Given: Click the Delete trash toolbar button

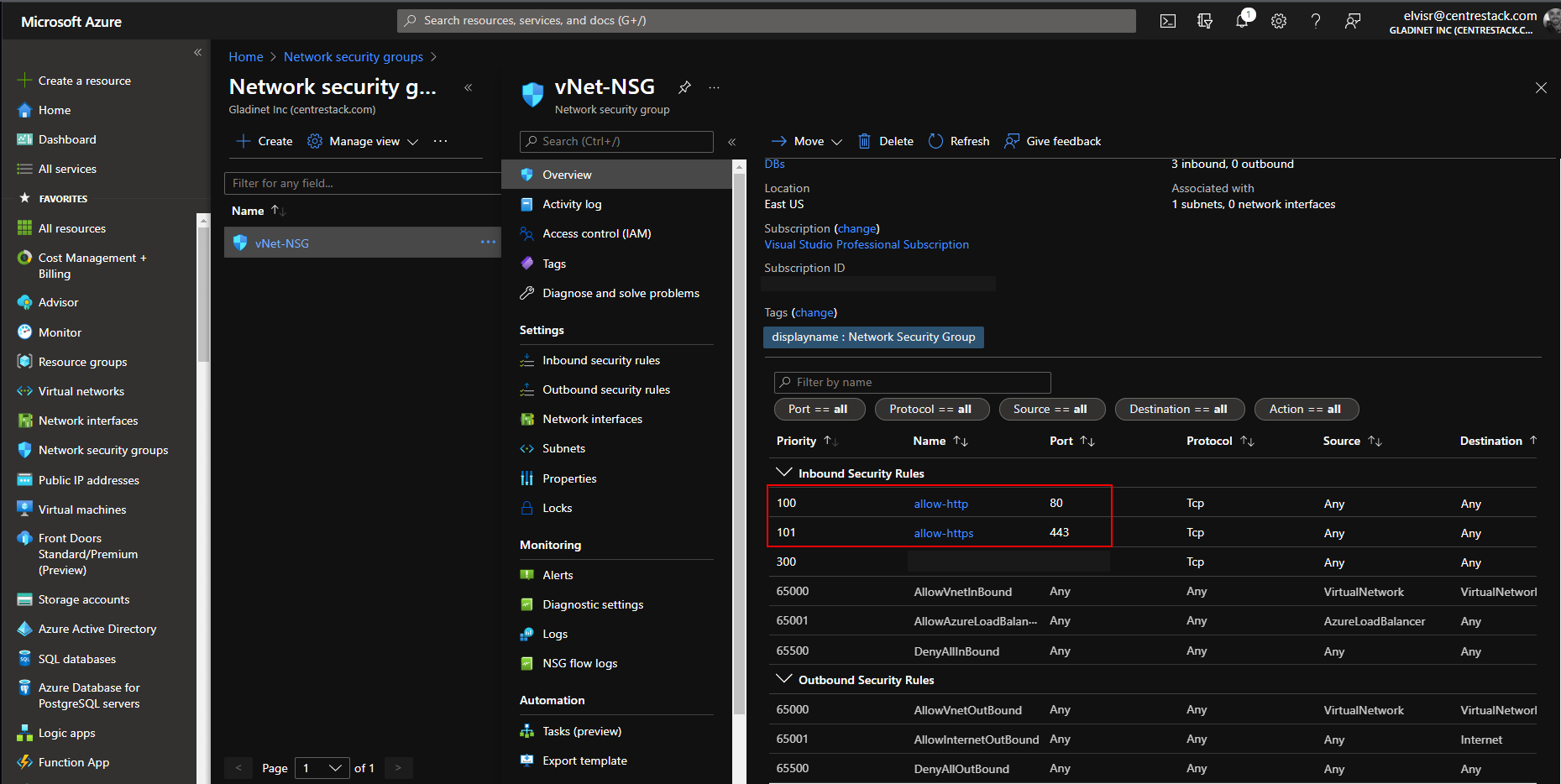Looking at the screenshot, I should (x=886, y=141).
